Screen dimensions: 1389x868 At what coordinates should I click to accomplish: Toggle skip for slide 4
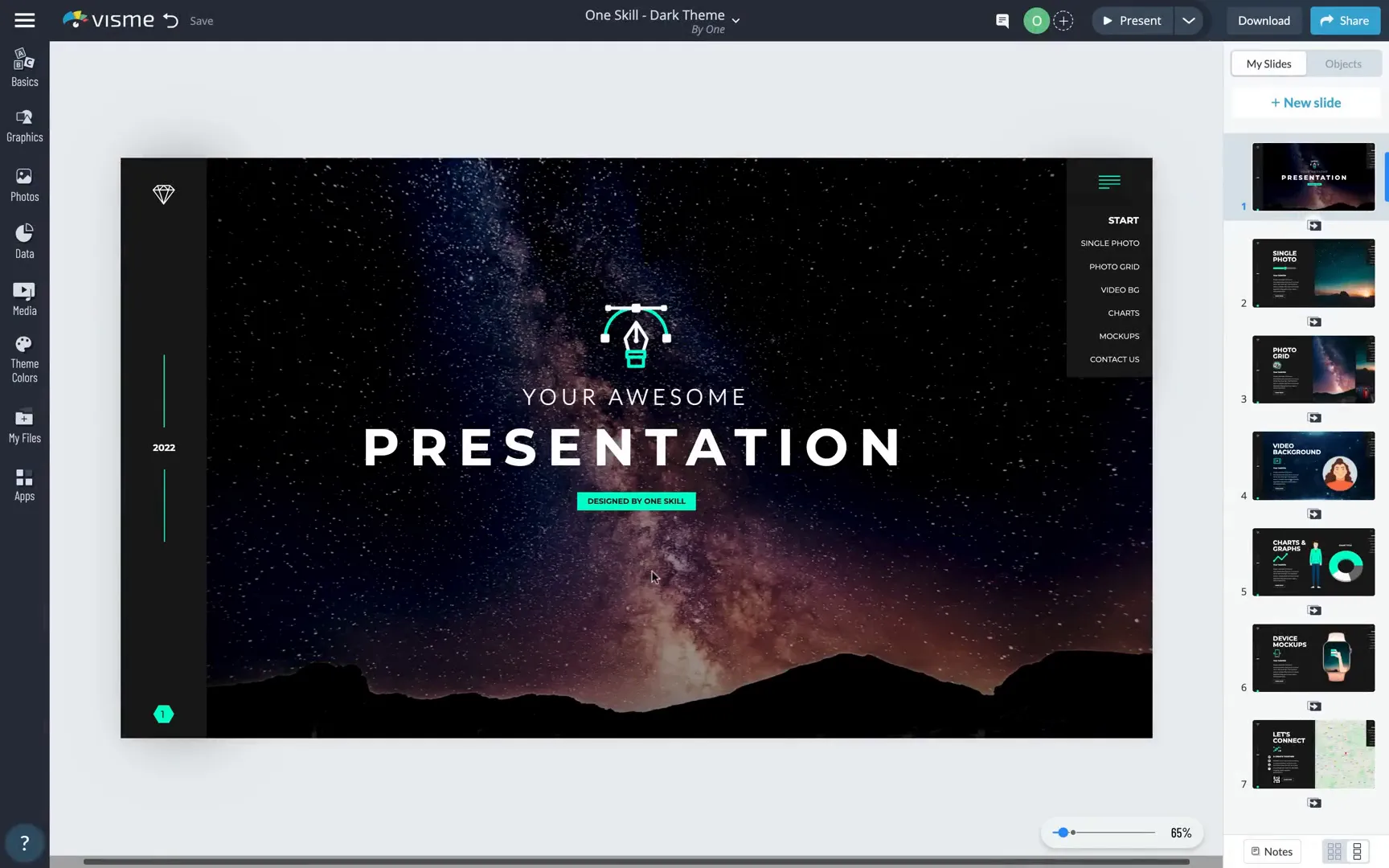1315,514
